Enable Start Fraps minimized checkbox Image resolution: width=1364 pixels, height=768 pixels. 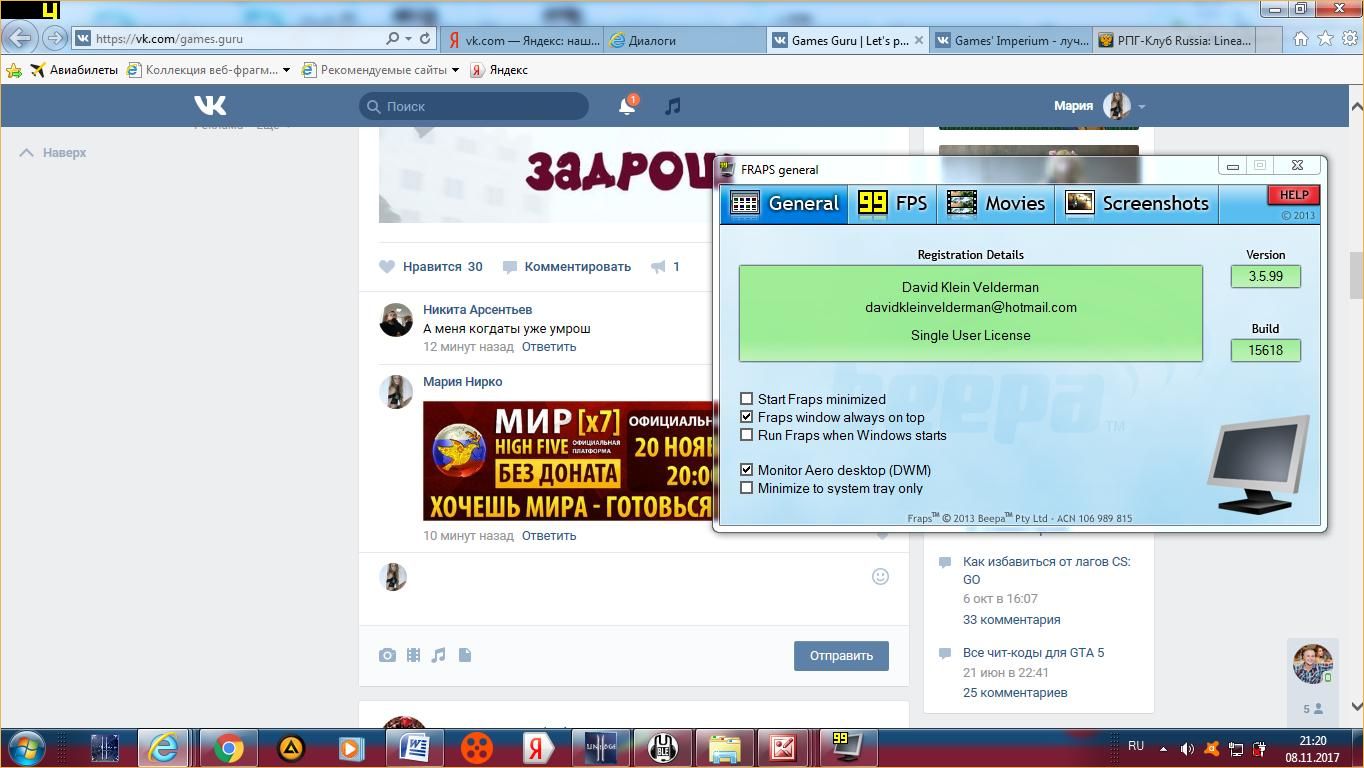pyautogui.click(x=746, y=399)
